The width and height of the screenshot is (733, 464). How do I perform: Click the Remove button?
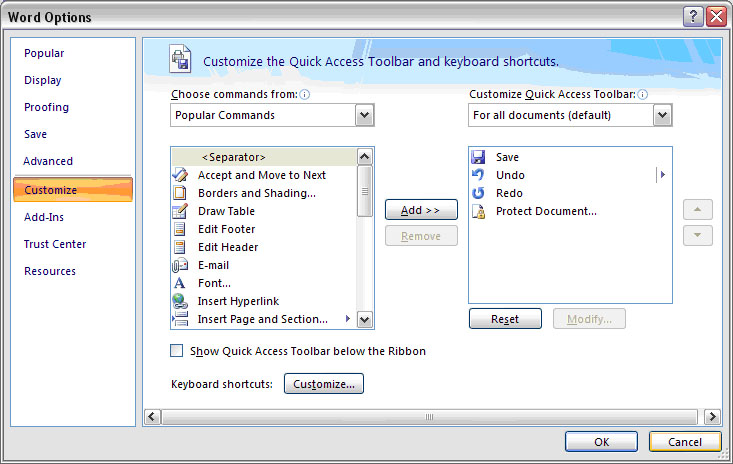[421, 236]
